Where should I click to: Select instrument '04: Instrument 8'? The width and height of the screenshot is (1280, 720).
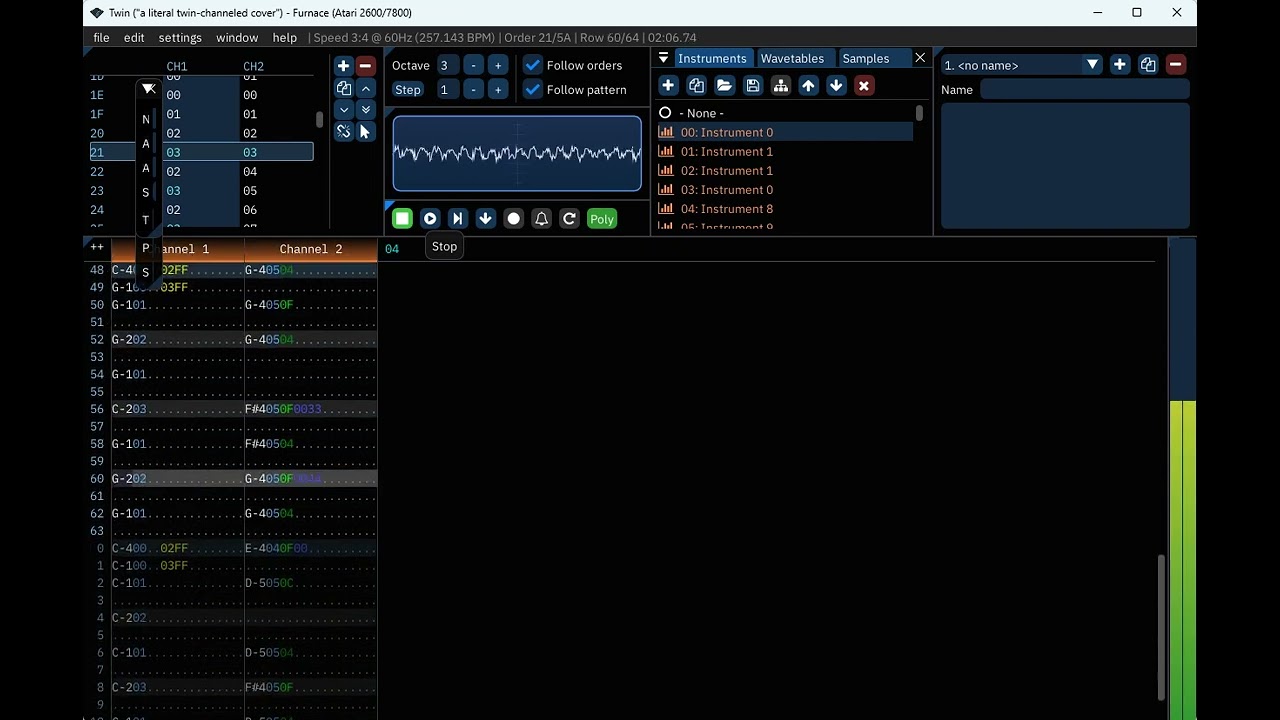click(x=785, y=208)
